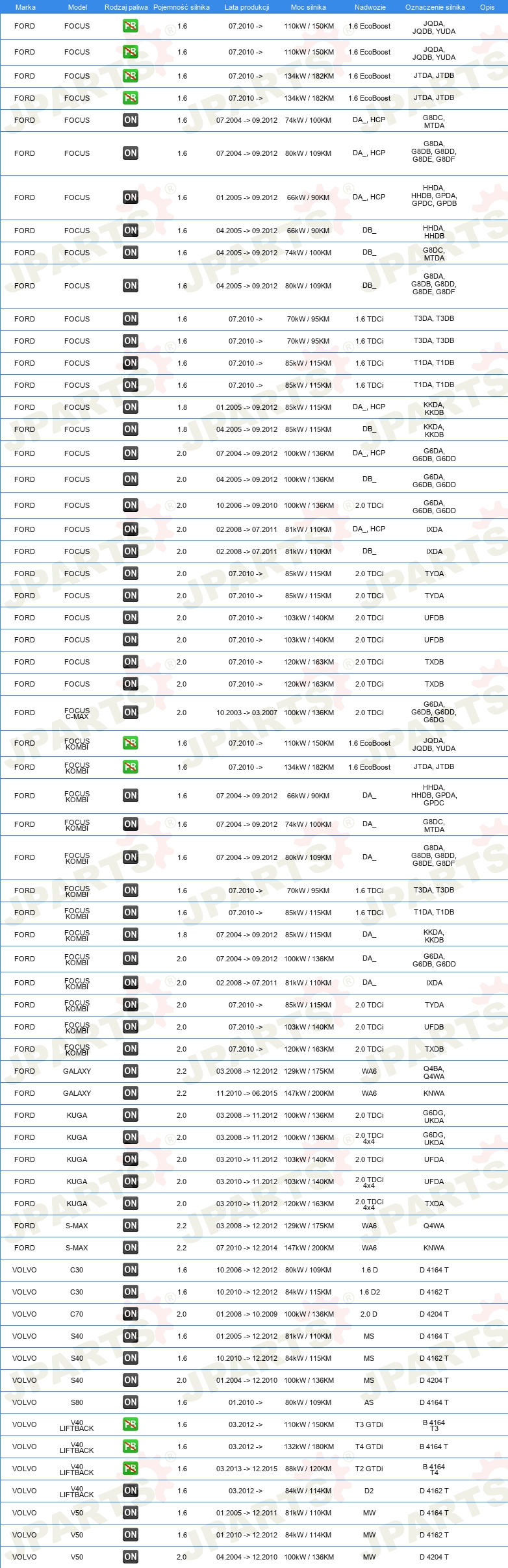Click the ON icon in the S-MAX 129kW row
This screenshot has width=508, height=1568.
130,1226
